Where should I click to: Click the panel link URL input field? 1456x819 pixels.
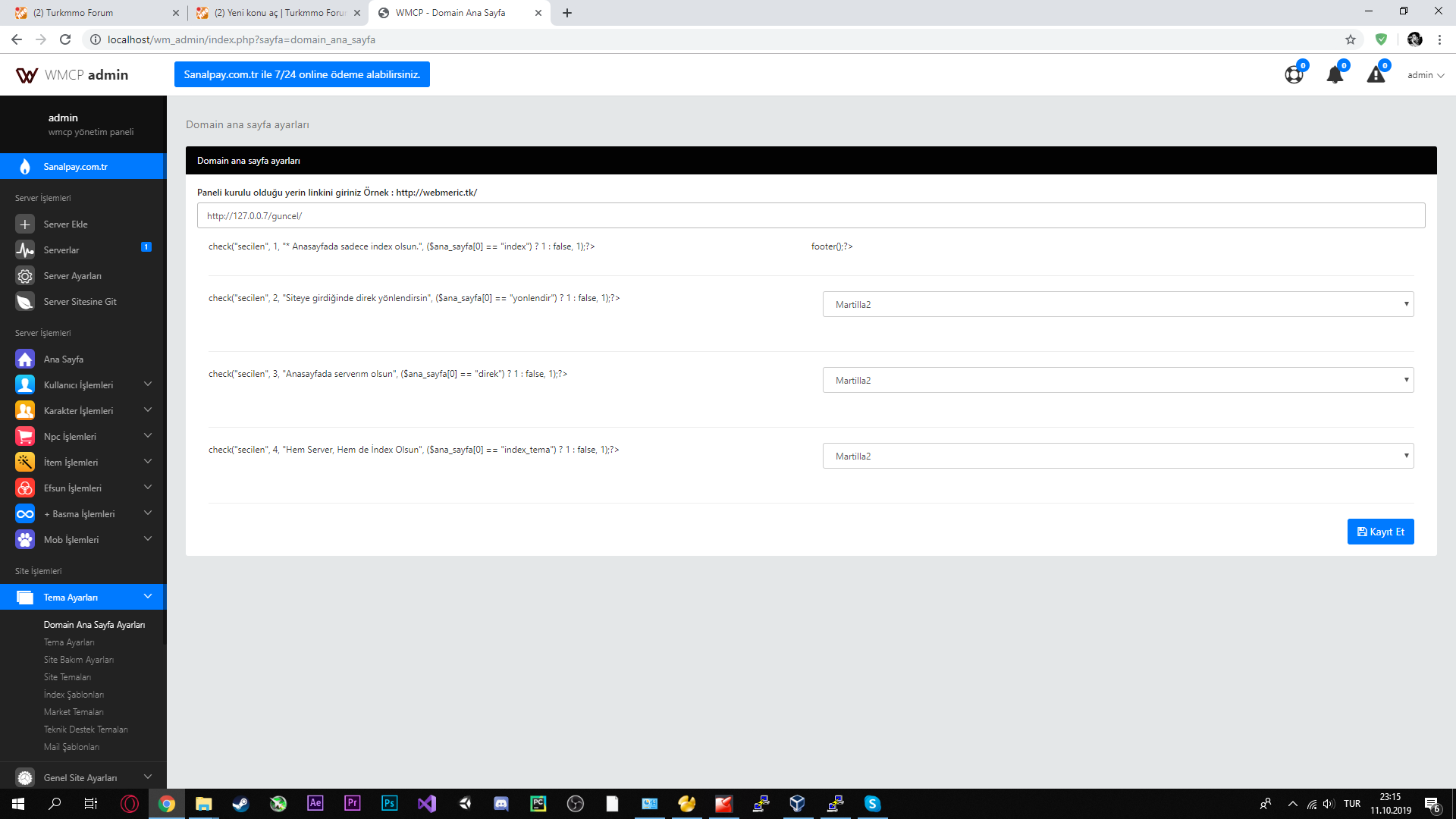click(811, 215)
